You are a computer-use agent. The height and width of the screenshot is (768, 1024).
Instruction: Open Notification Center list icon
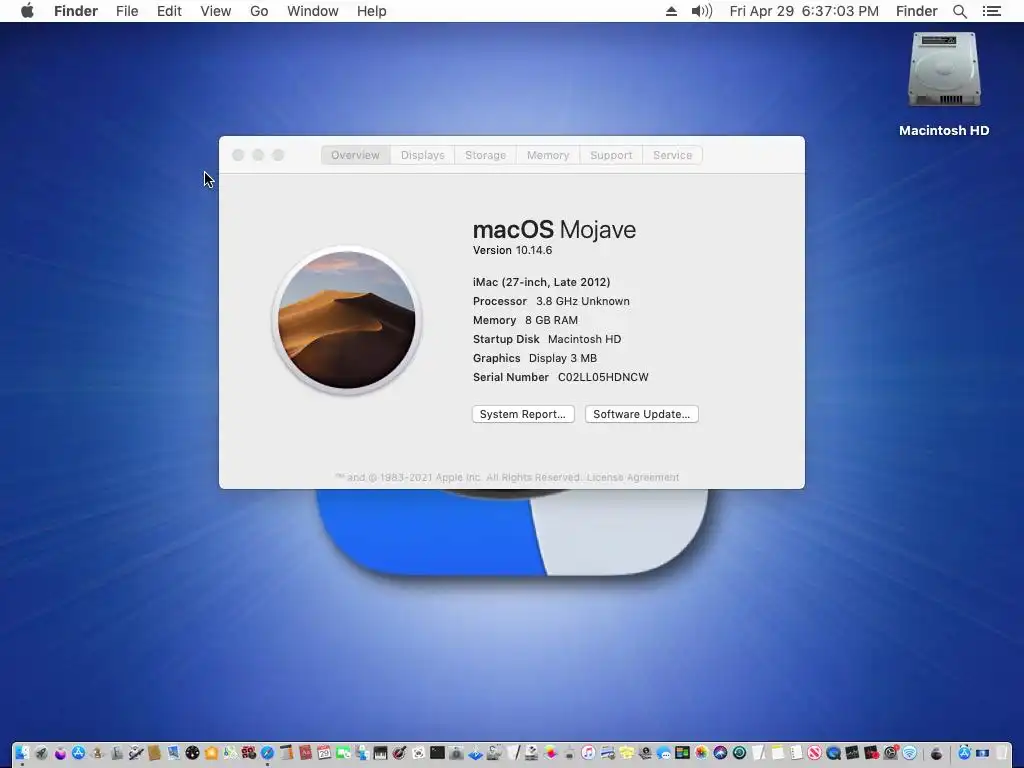pos(991,11)
